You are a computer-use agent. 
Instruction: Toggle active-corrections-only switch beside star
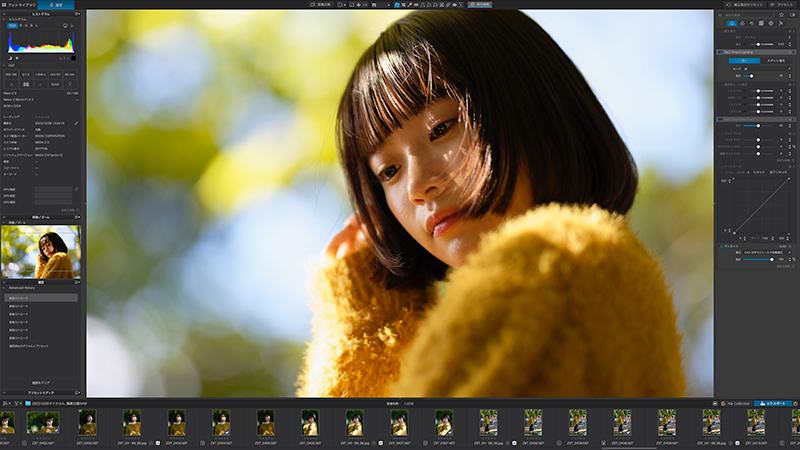pos(792,15)
